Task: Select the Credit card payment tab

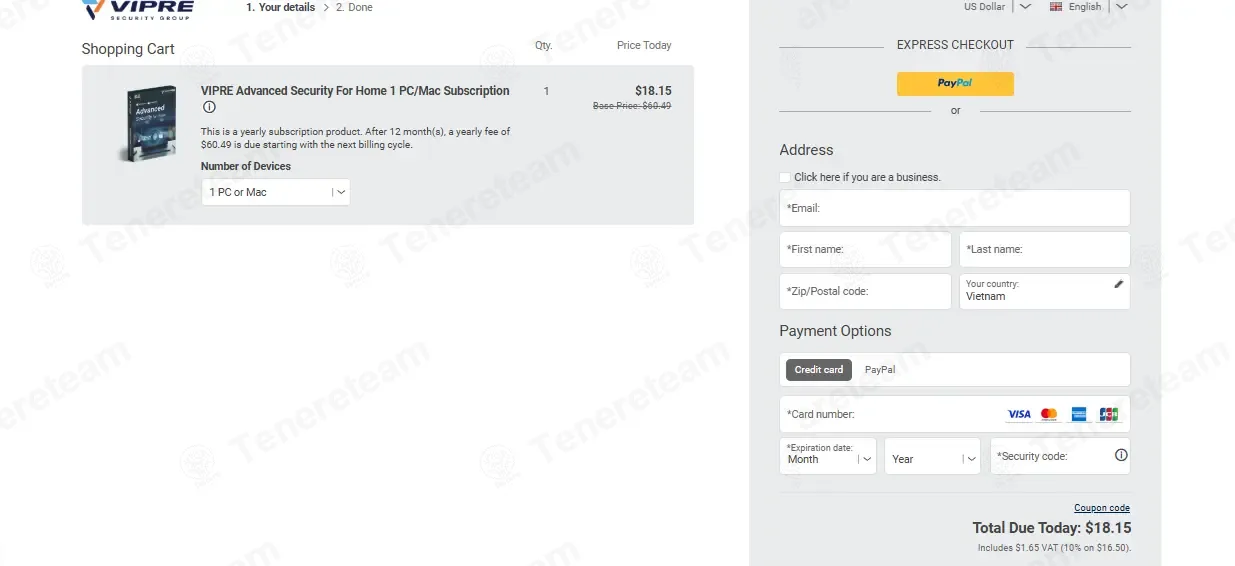Action: pos(819,370)
